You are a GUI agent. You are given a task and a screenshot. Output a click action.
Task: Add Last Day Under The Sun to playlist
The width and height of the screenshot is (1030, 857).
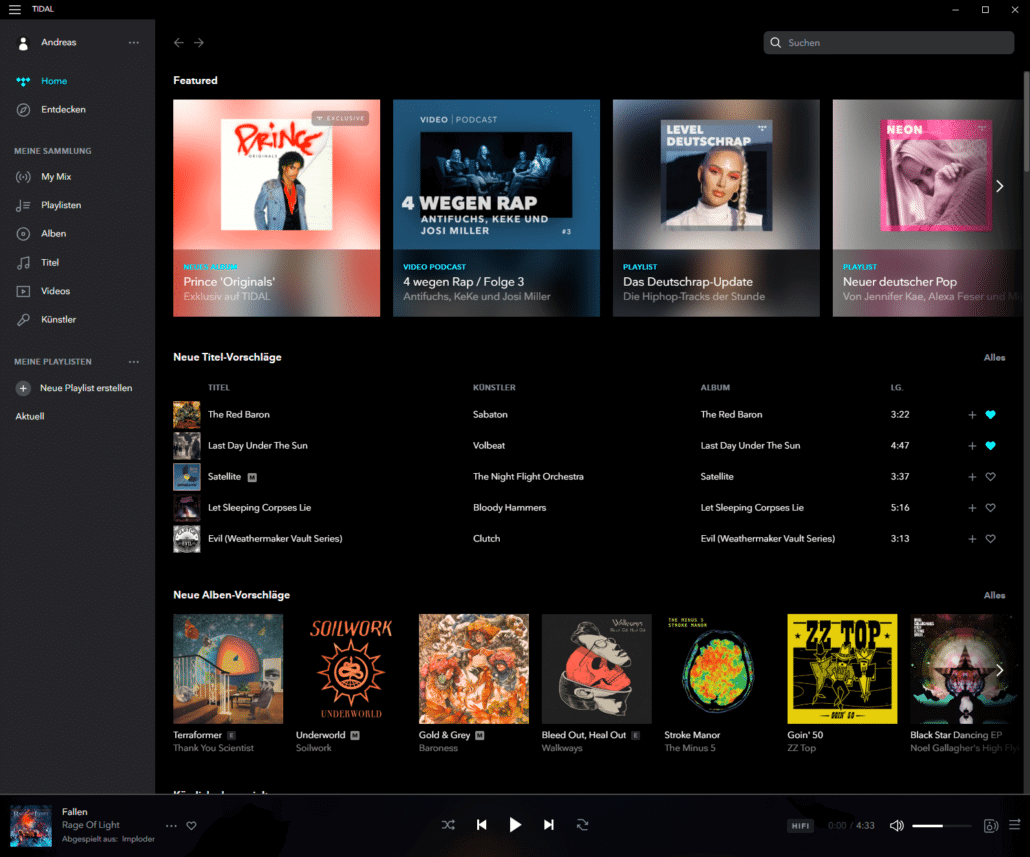coord(972,446)
